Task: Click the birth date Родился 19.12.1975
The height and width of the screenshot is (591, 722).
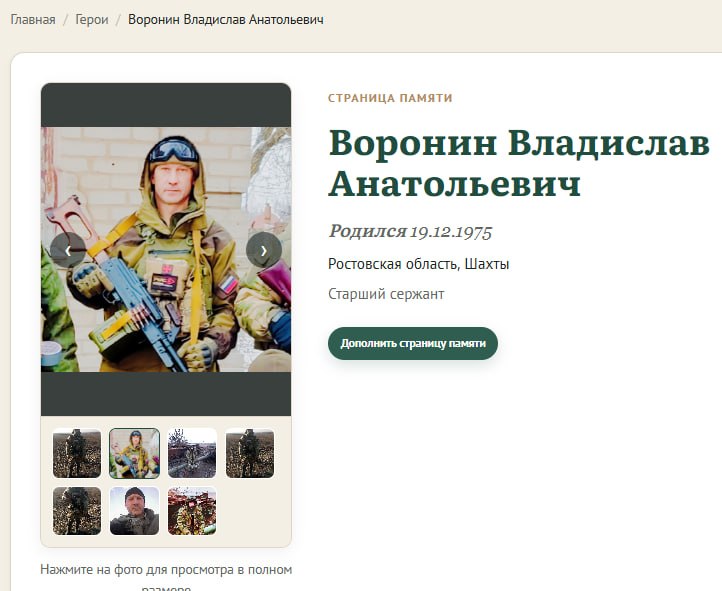Action: click(x=410, y=232)
